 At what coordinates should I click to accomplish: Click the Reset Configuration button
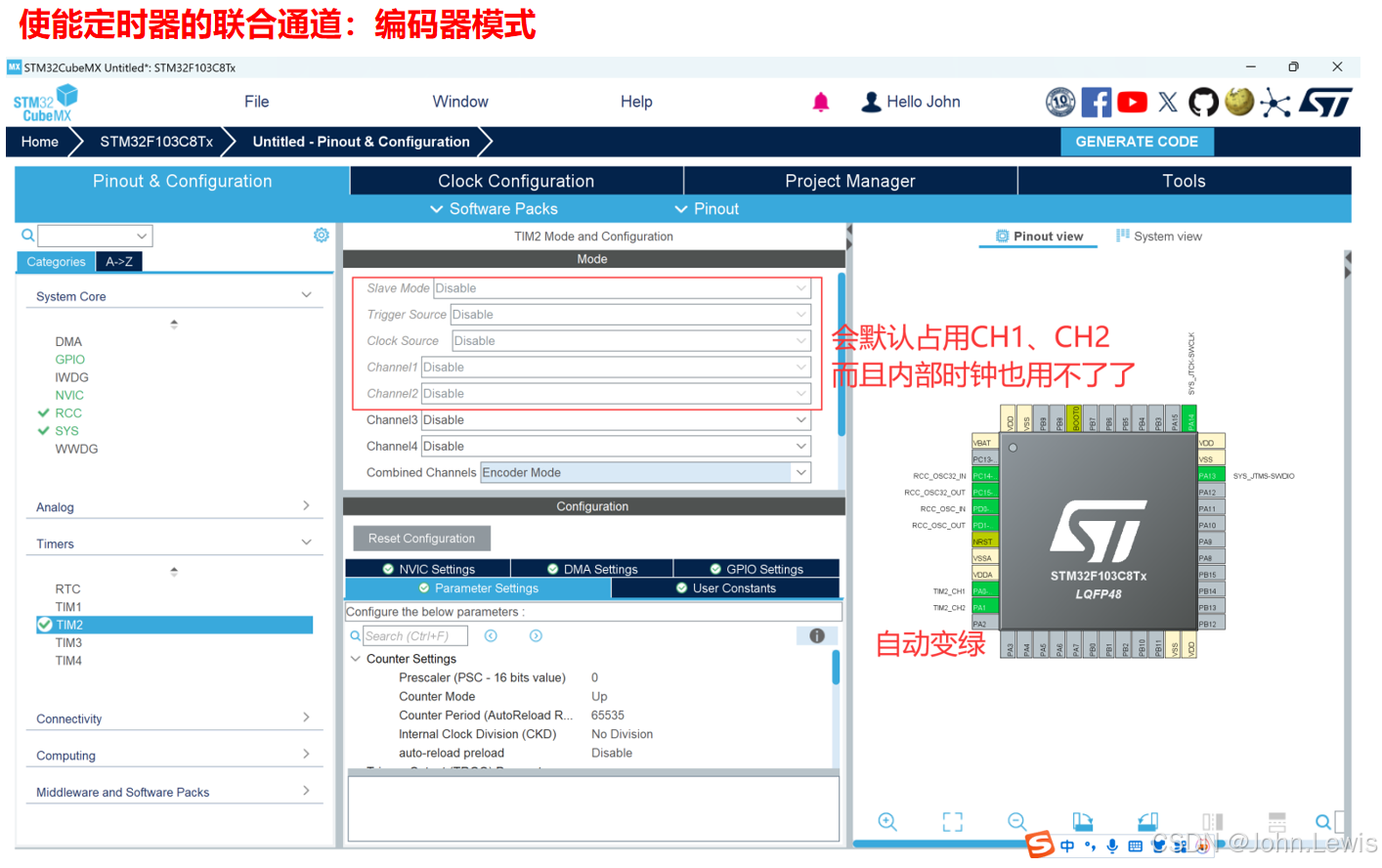(422, 539)
